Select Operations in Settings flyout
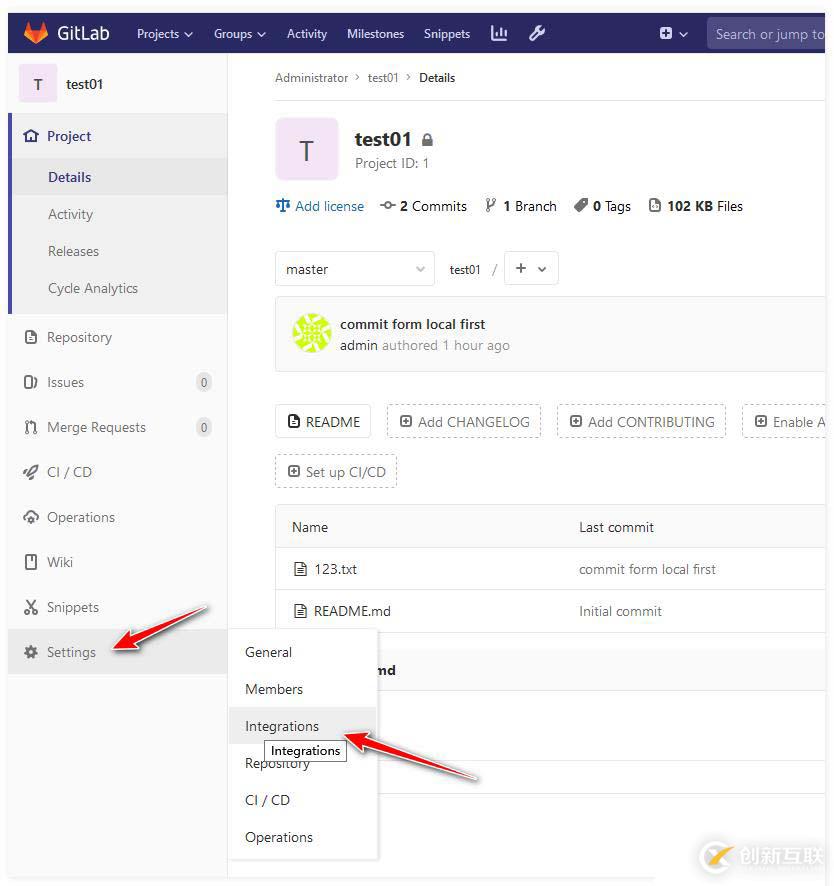Image resolution: width=834 pixels, height=886 pixels. [302, 837]
